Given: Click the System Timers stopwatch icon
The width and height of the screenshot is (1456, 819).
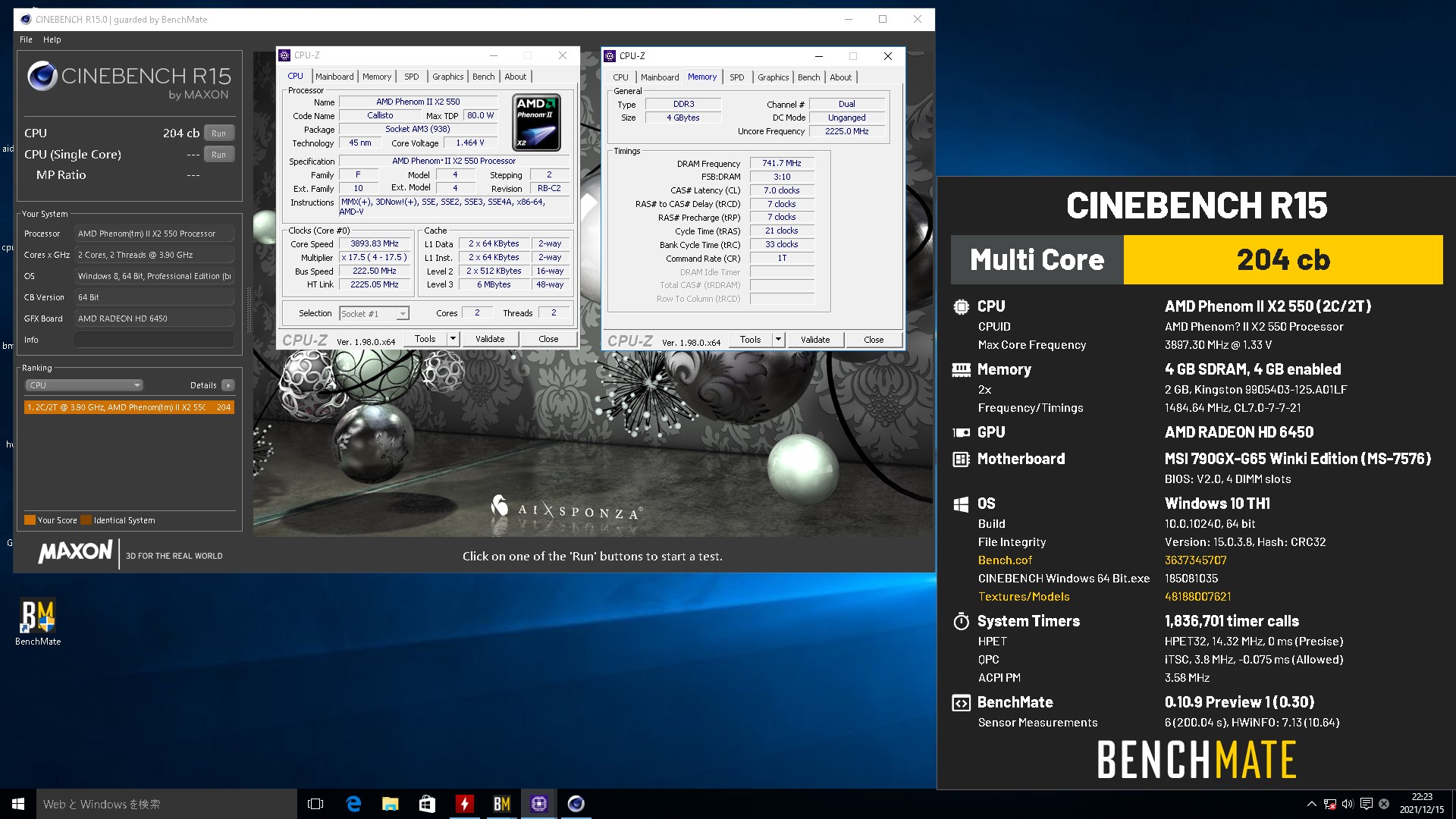Looking at the screenshot, I should (961, 621).
